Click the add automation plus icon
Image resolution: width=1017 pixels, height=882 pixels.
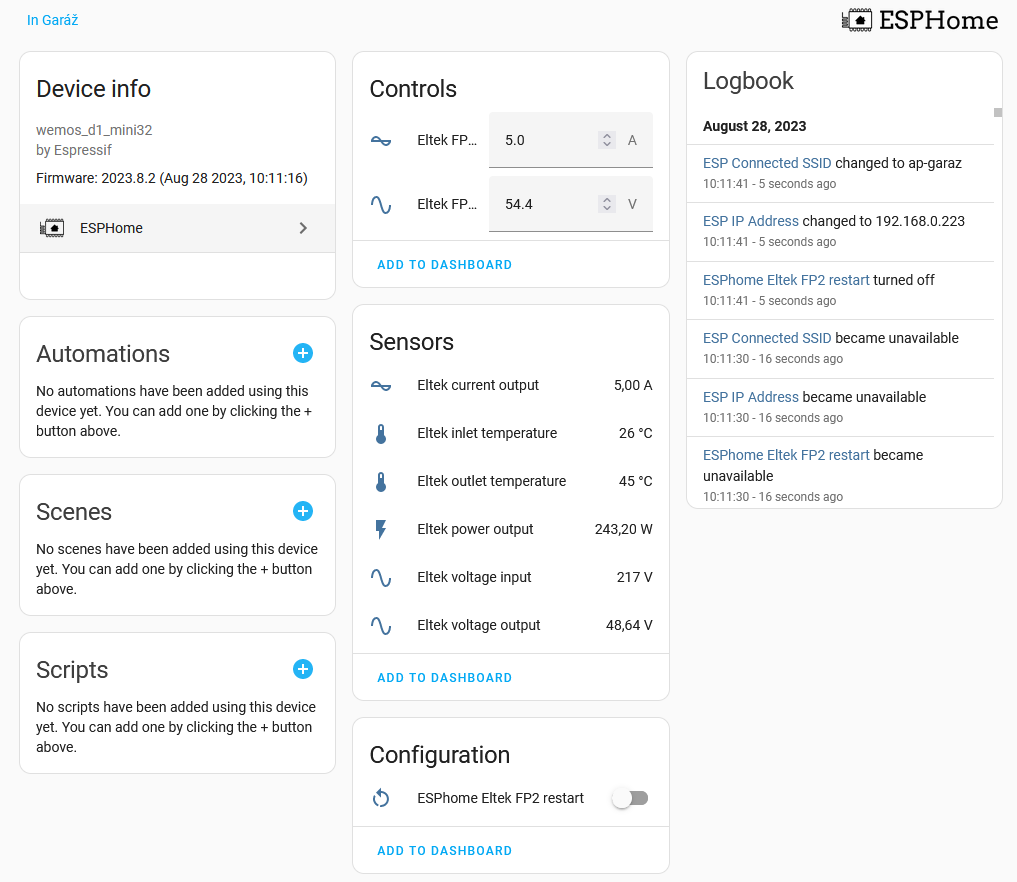303,353
